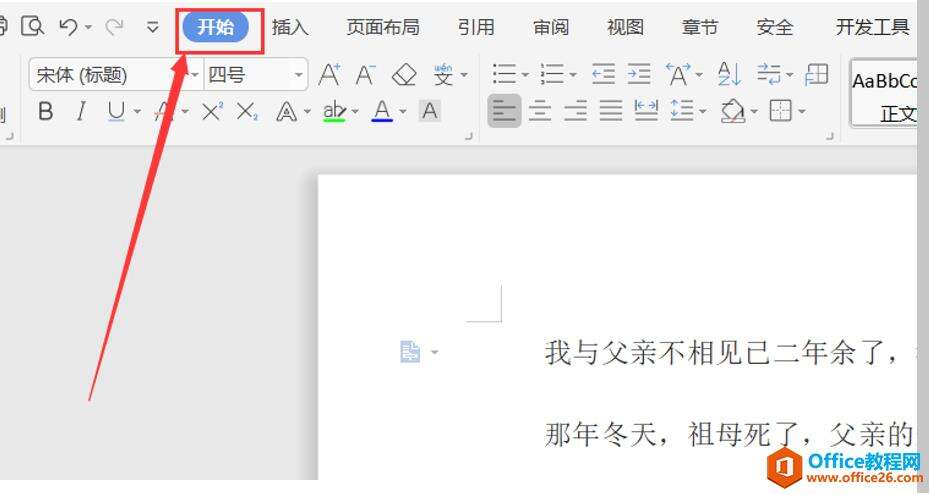
Task: Click the distributed alignment icon
Action: click(x=646, y=111)
